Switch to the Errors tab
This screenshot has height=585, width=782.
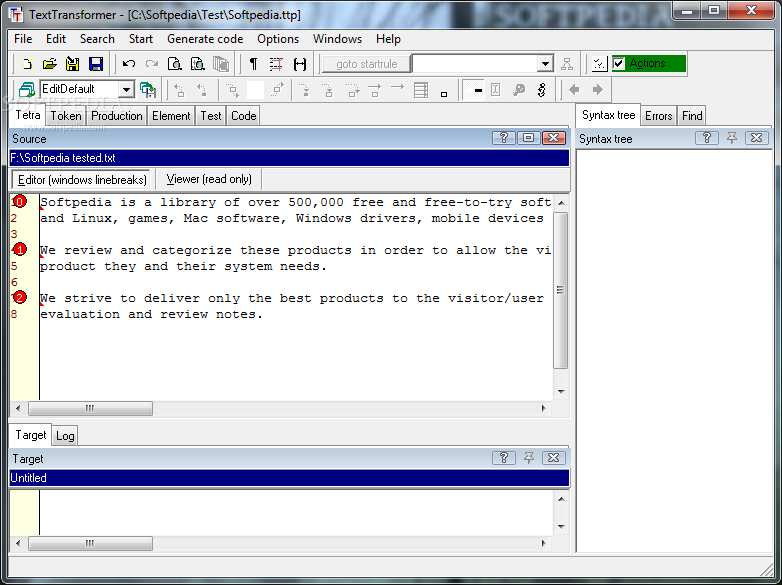pos(658,116)
